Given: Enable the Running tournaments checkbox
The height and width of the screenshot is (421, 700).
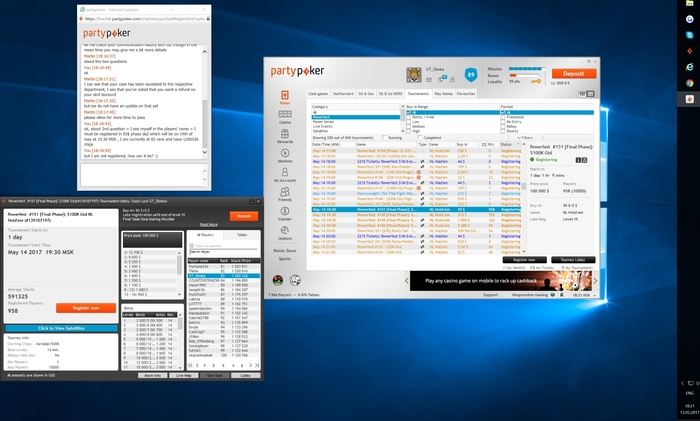Looking at the screenshot, I should point(385,138).
